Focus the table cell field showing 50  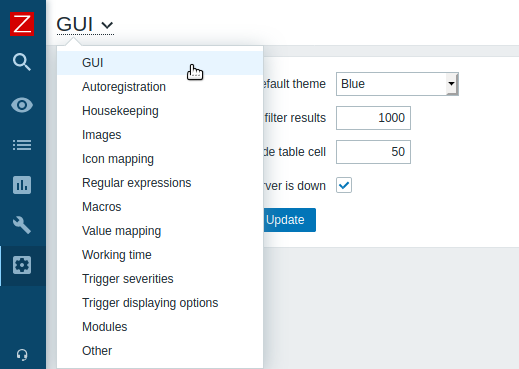click(373, 152)
